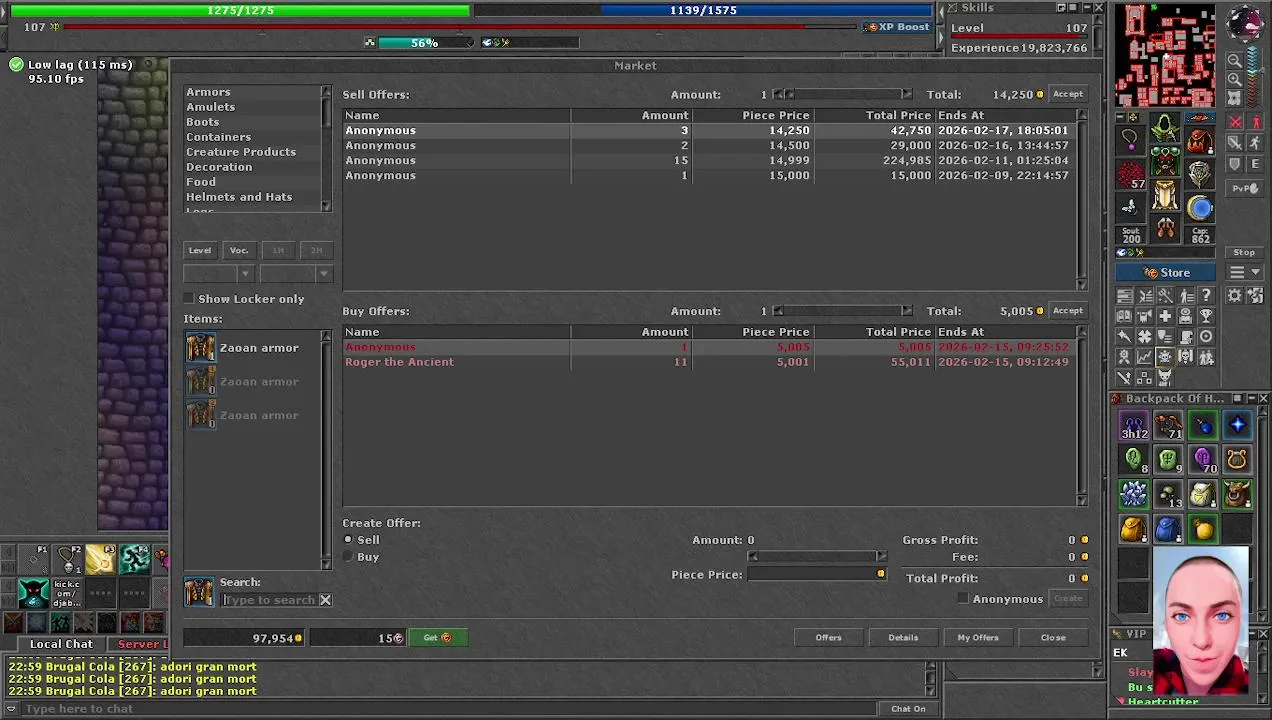
Task: Toggle the E expert mode button
Action: (1255, 163)
